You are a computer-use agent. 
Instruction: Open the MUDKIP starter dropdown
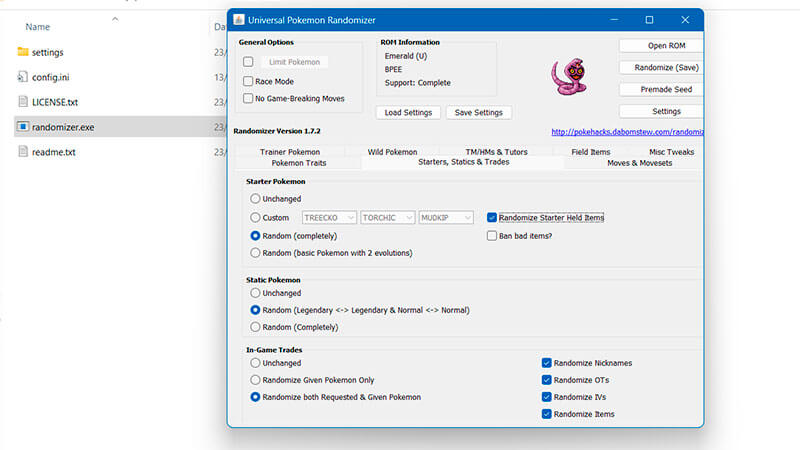[446, 217]
